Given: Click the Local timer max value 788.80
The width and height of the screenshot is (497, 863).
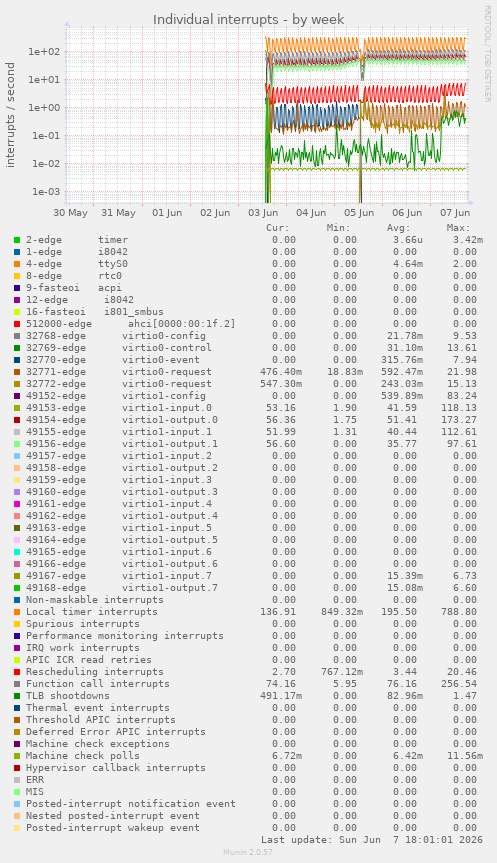Looking at the screenshot, I should coord(459,612).
